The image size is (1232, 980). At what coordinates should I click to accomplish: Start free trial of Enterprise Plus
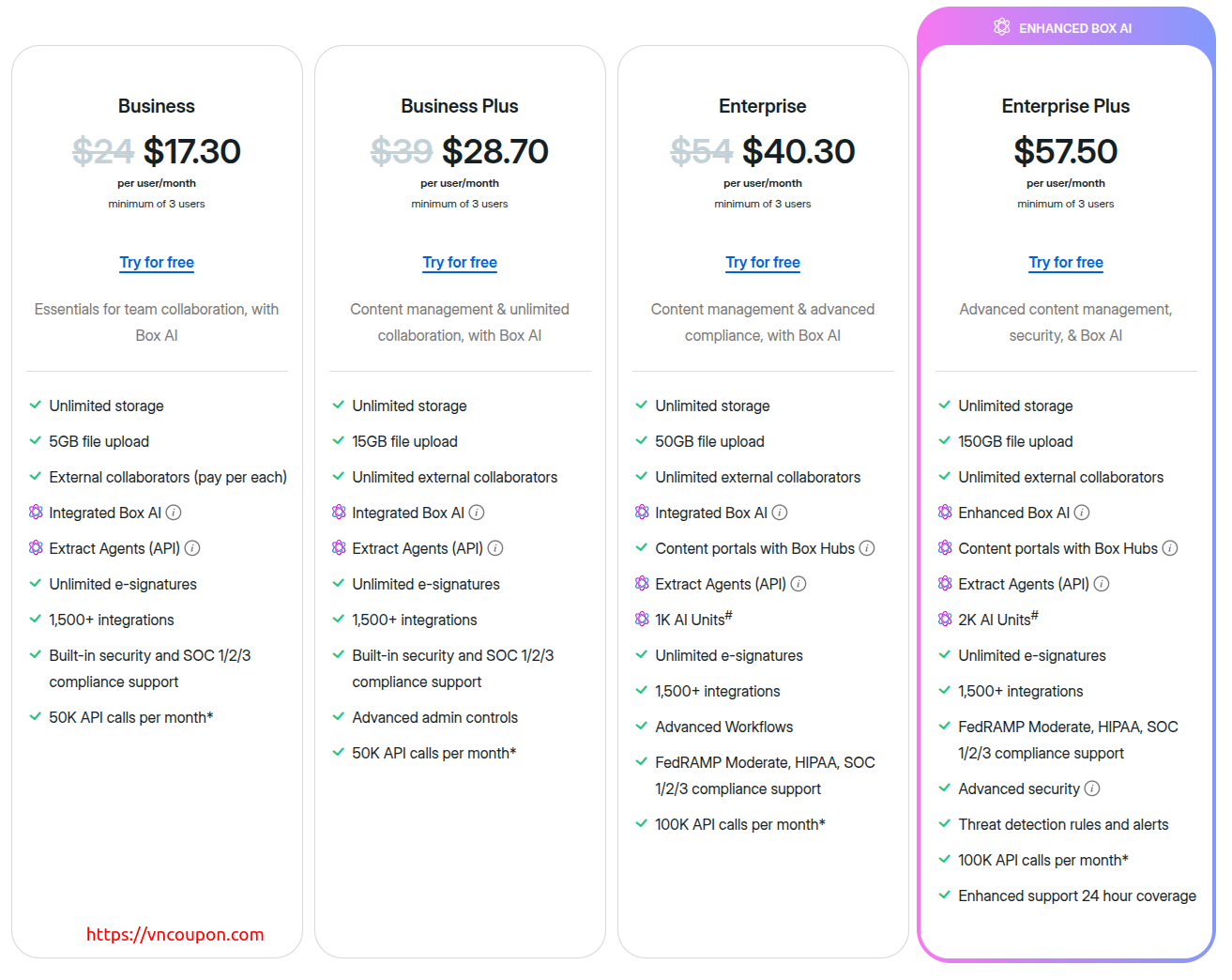(x=1066, y=263)
